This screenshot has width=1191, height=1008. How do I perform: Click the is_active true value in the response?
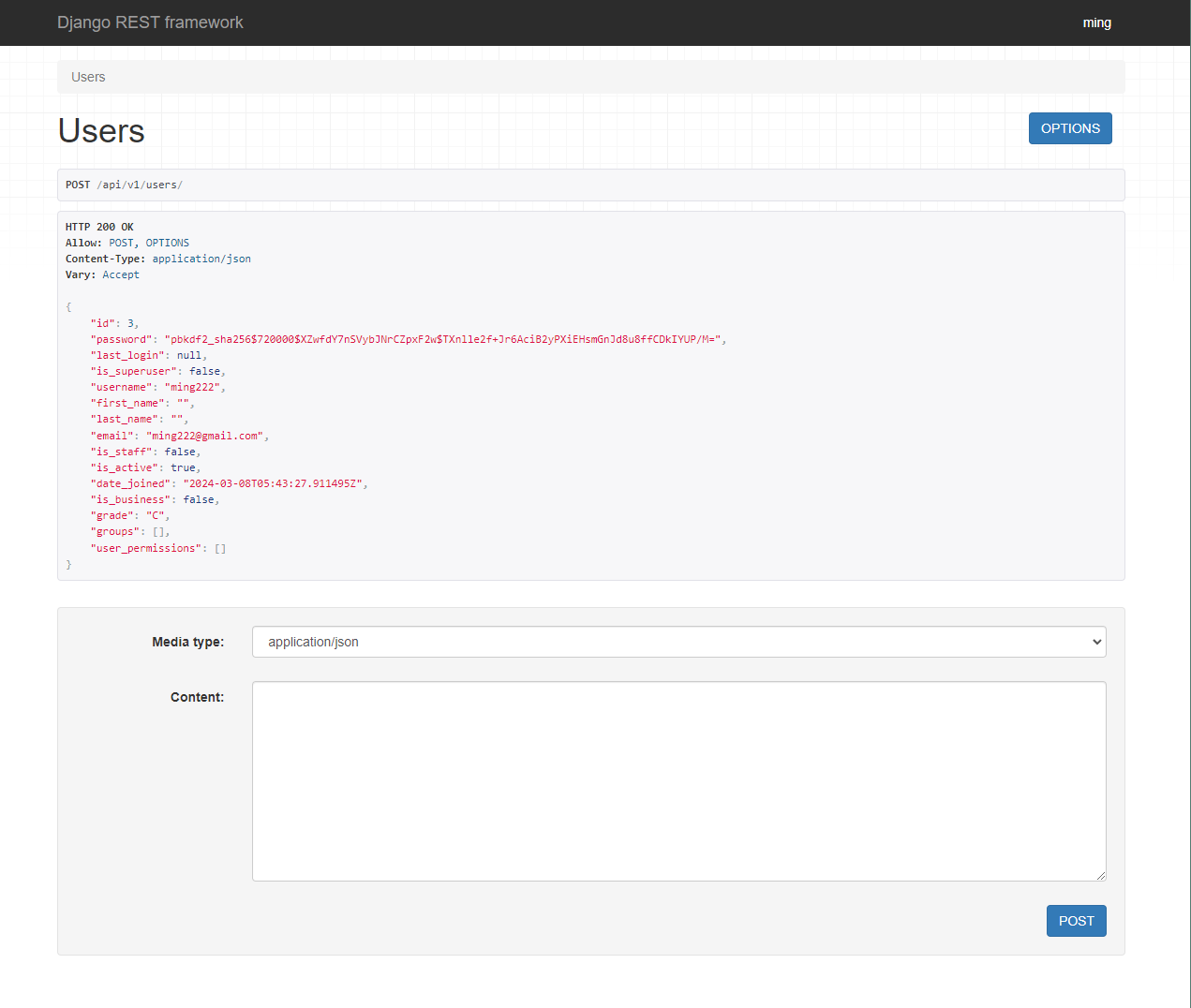tap(184, 467)
